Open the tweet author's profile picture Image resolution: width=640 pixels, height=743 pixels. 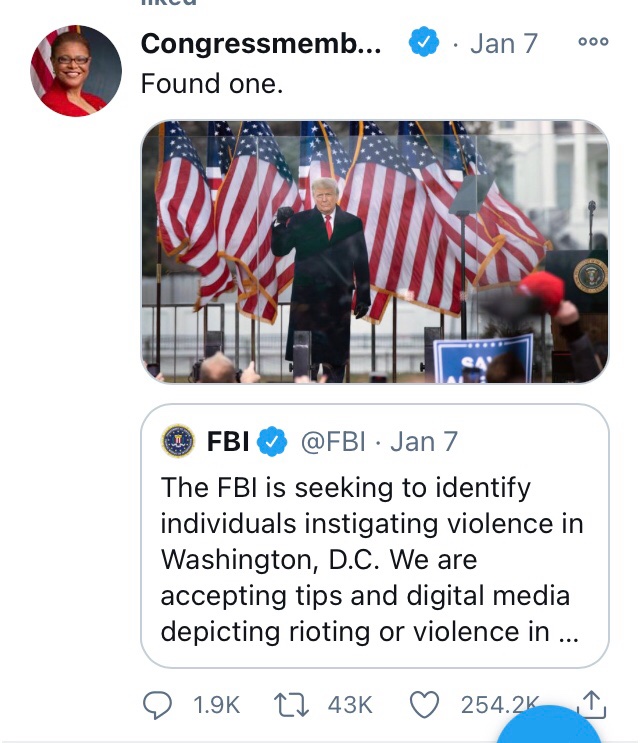pos(76,71)
